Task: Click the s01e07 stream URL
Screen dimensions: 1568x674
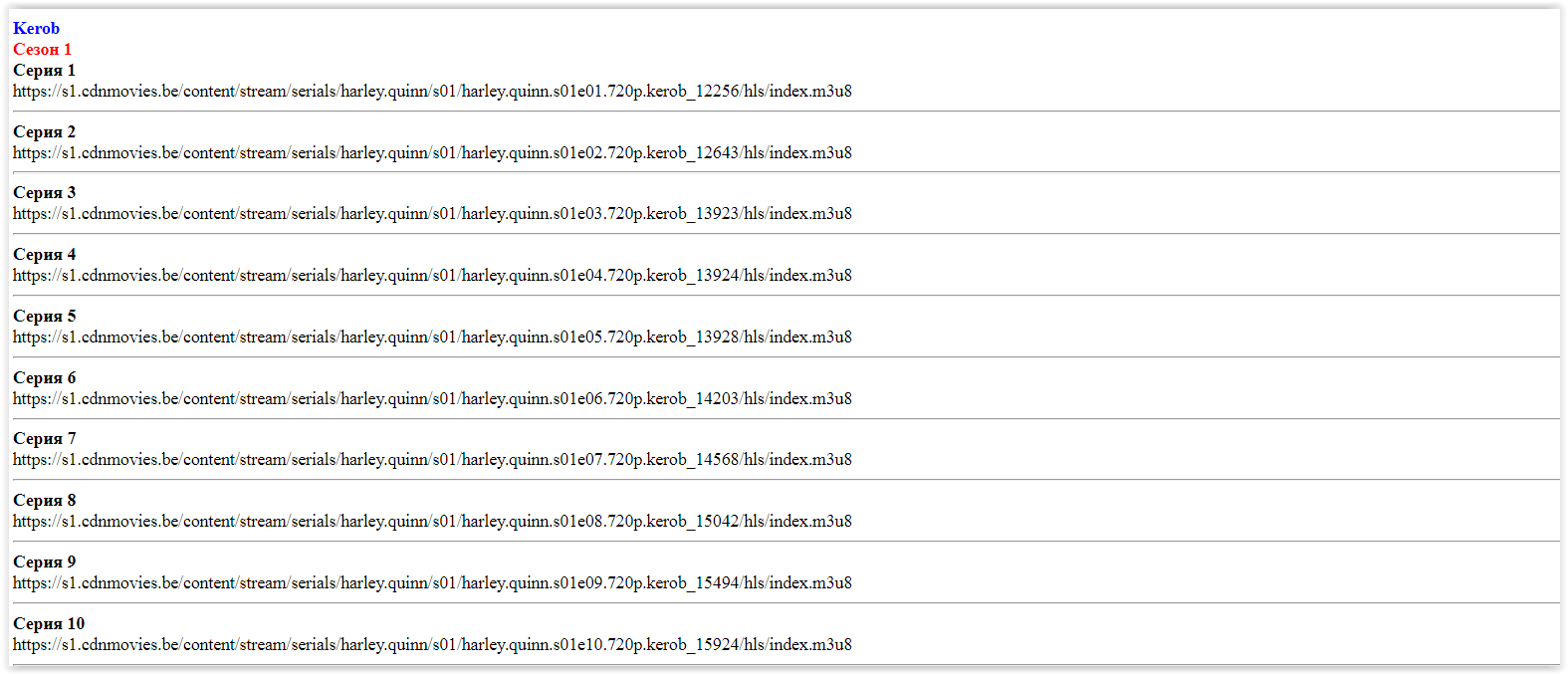Action: pos(432,459)
